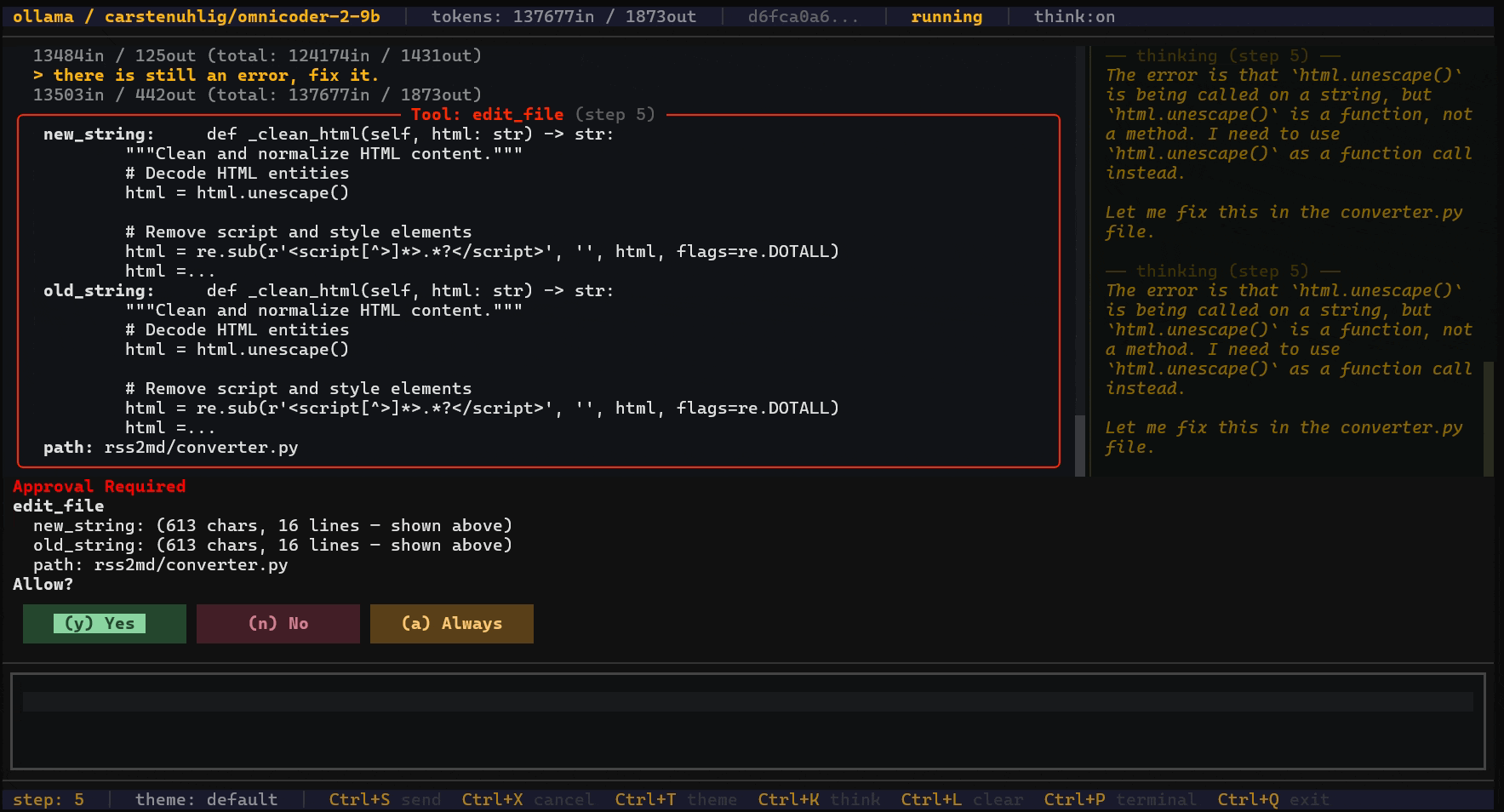
Task: Click the new_string label in tool box
Action: (99, 134)
